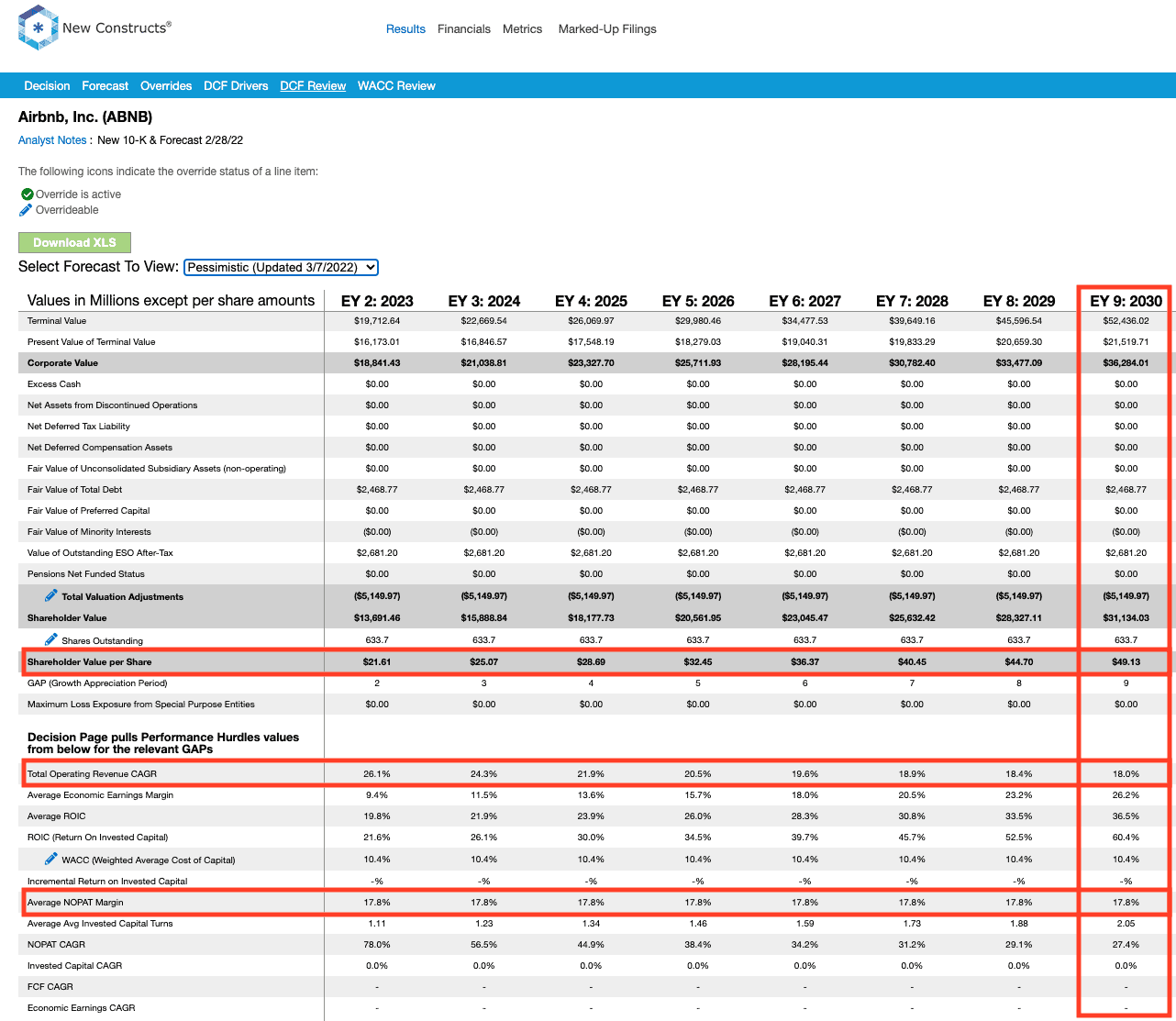Click the EY 9: 2030 column header
1176x1021 pixels.
coord(1126,301)
